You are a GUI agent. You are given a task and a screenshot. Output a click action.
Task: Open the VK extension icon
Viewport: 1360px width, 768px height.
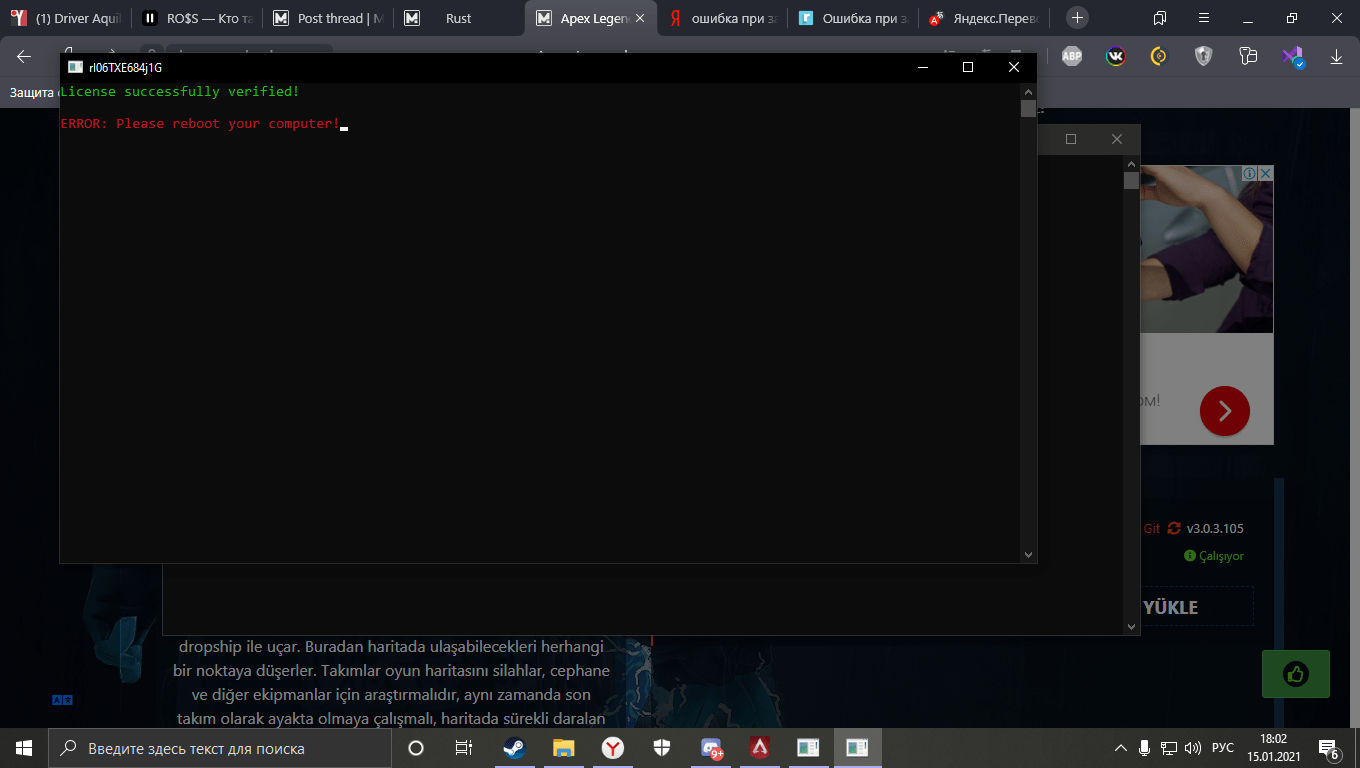click(1115, 56)
